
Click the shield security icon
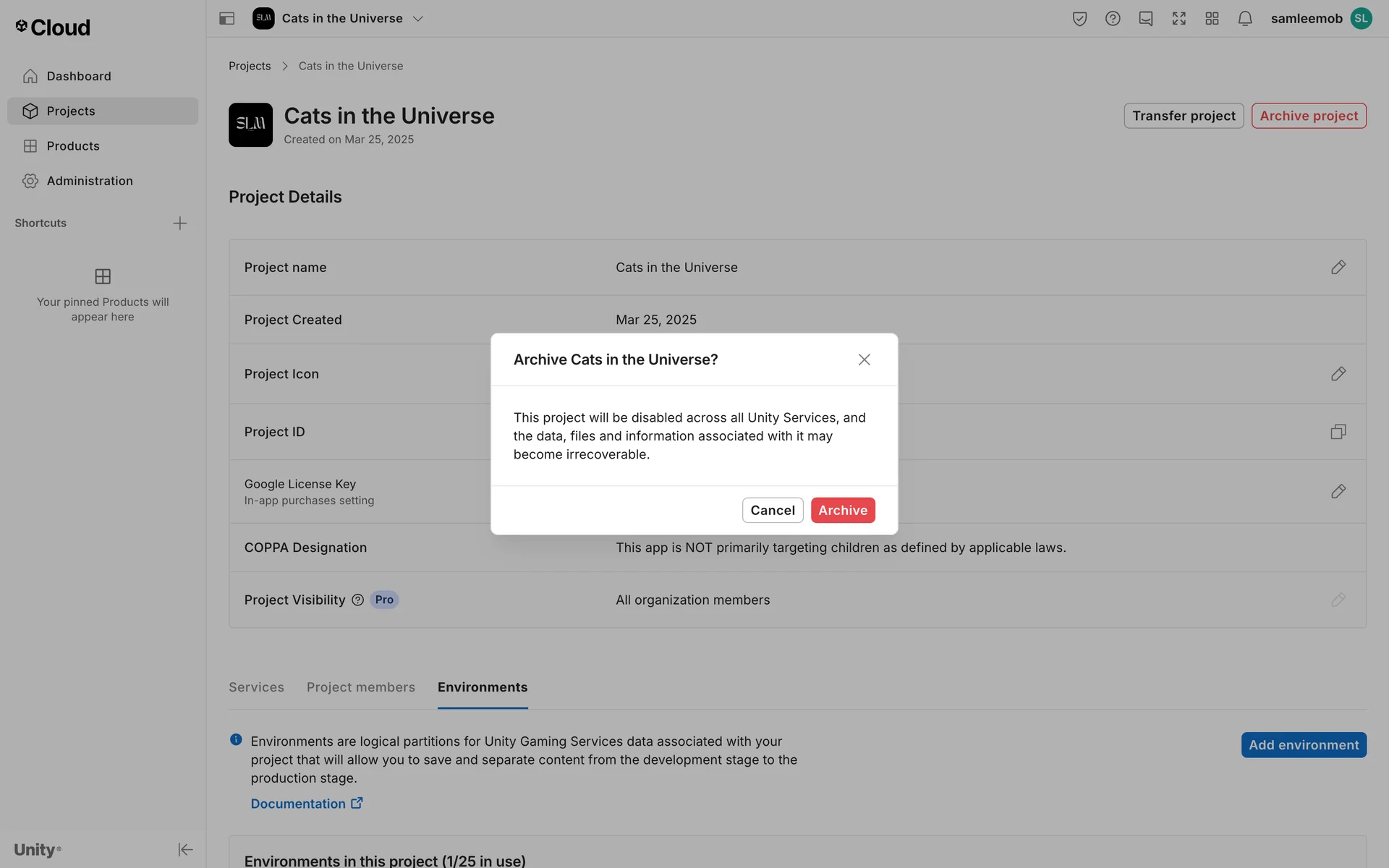tap(1079, 19)
